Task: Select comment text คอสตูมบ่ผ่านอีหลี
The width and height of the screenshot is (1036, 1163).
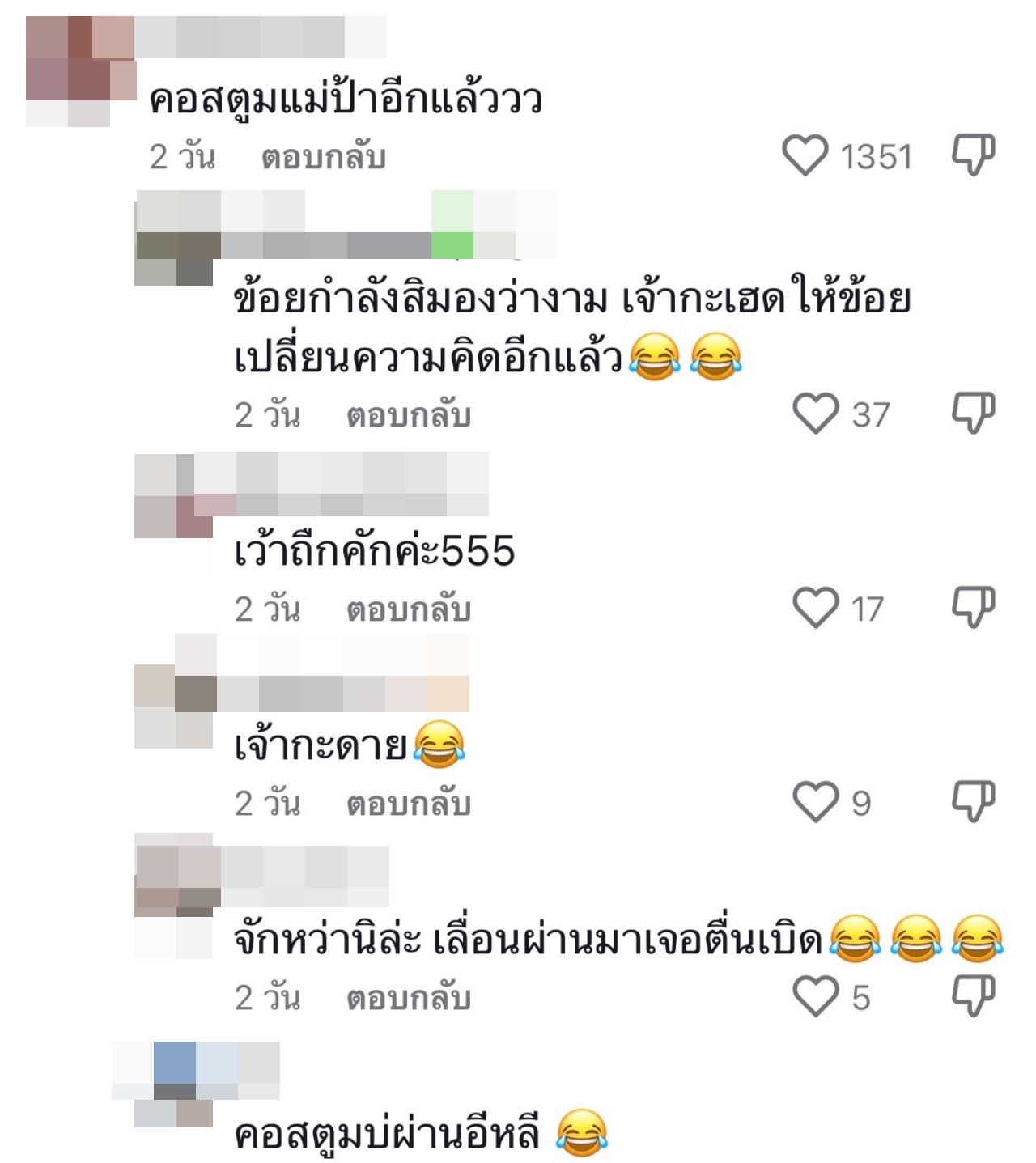Action: click(388, 1133)
